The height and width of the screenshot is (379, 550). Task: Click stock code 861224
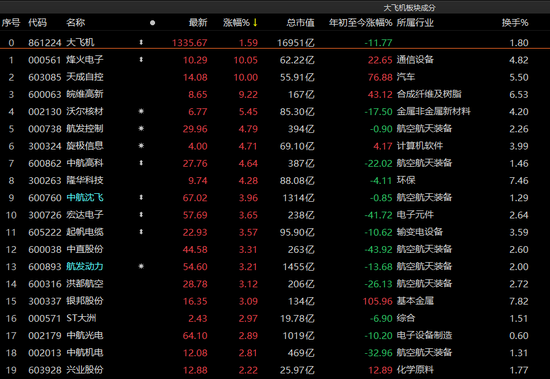[45, 43]
